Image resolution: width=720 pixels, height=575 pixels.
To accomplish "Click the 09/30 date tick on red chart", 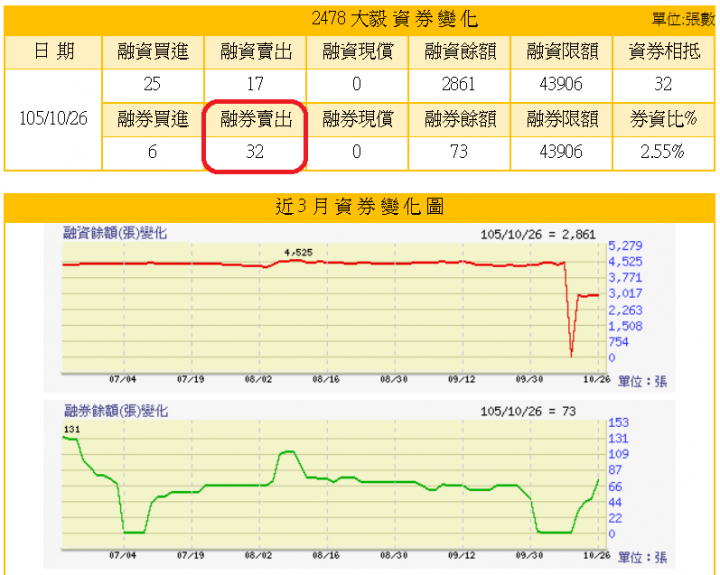I will tap(529, 379).
